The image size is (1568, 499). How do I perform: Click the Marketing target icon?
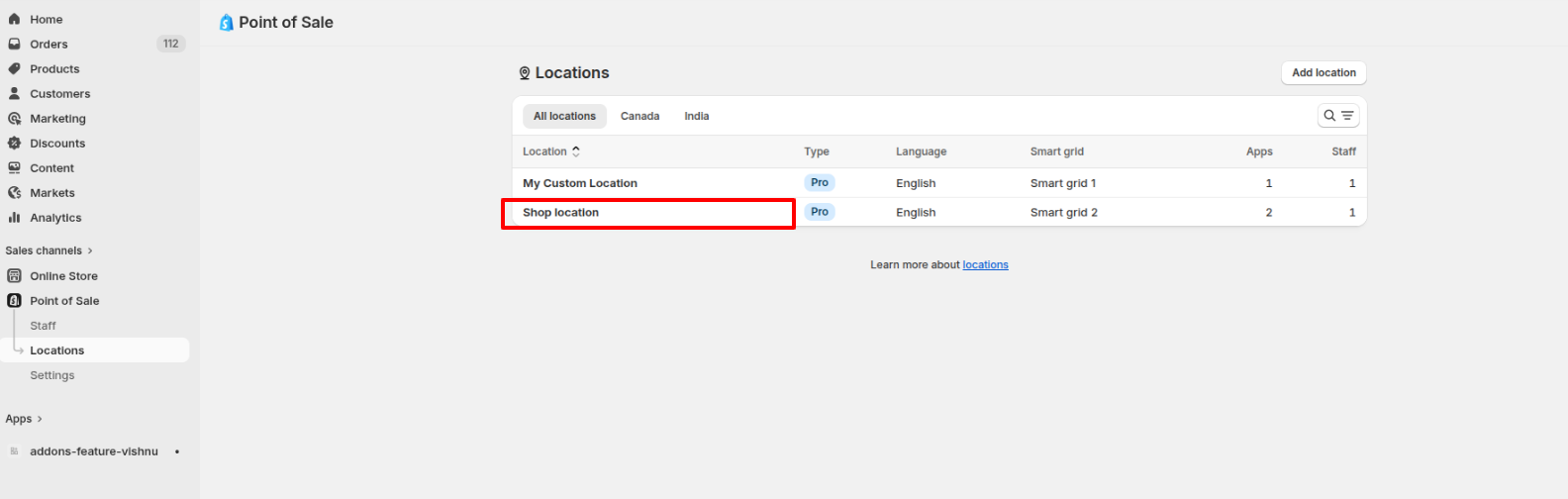(x=14, y=118)
